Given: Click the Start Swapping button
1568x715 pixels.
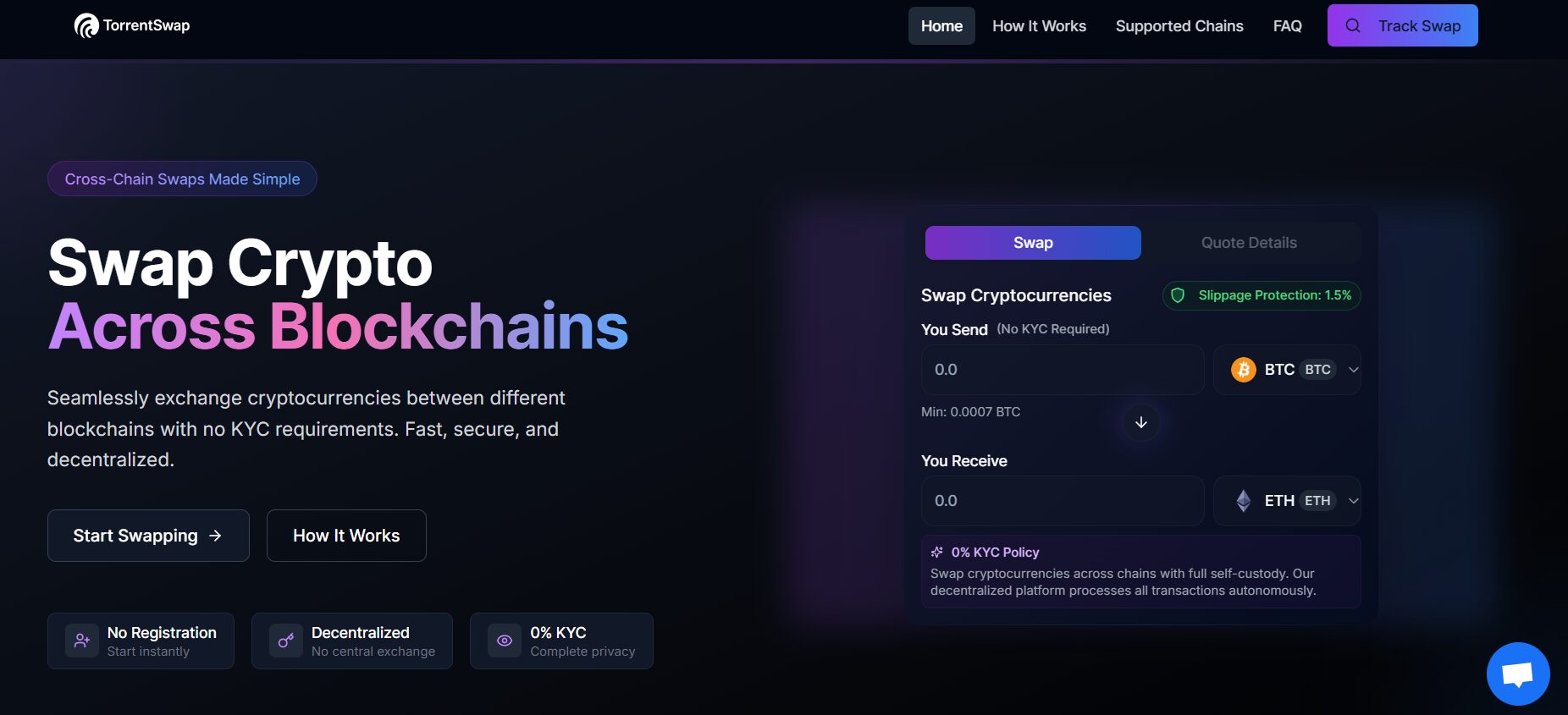Looking at the screenshot, I should coord(148,535).
